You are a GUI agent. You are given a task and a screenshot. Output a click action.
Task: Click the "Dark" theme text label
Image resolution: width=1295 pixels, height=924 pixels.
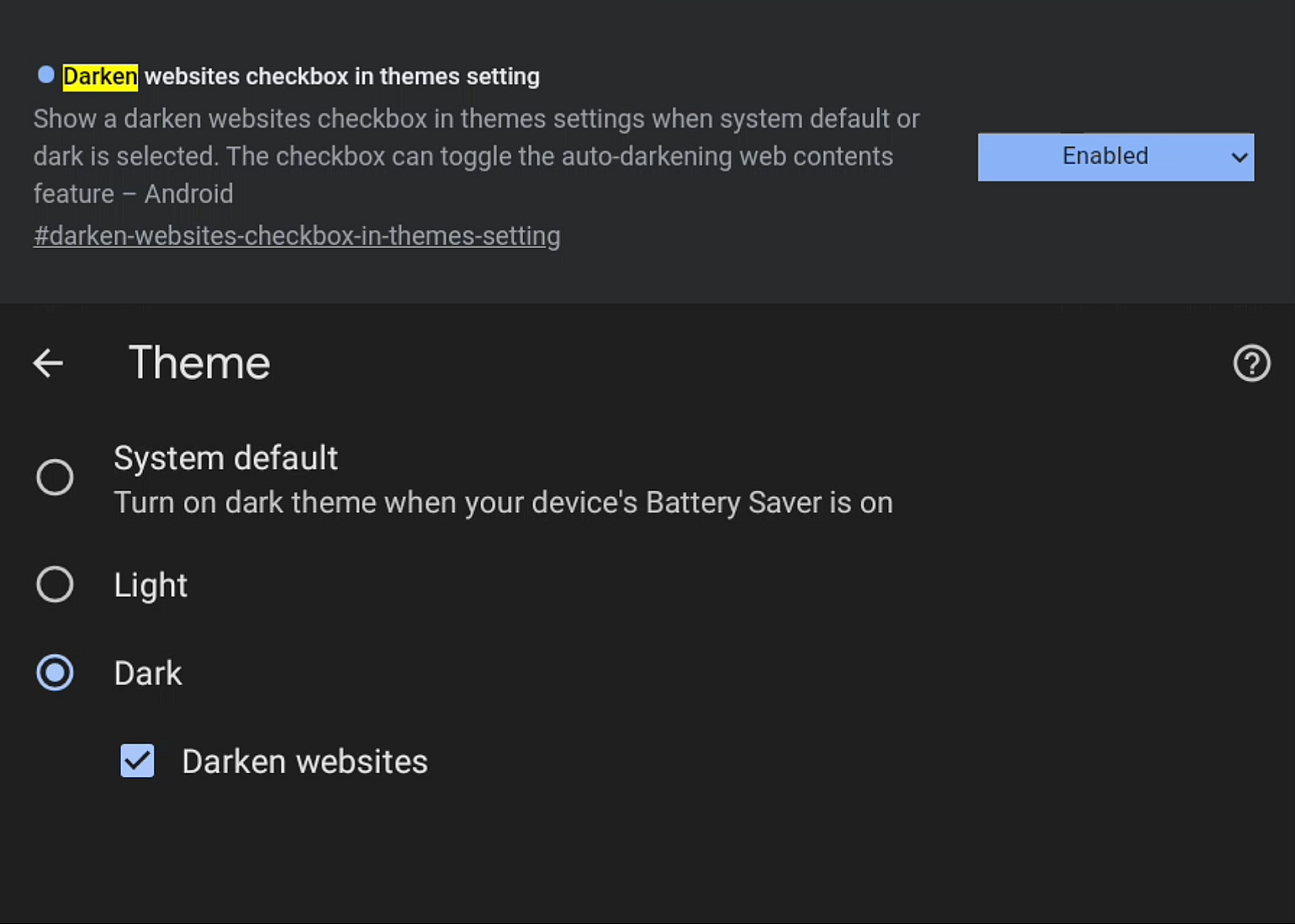click(x=148, y=673)
